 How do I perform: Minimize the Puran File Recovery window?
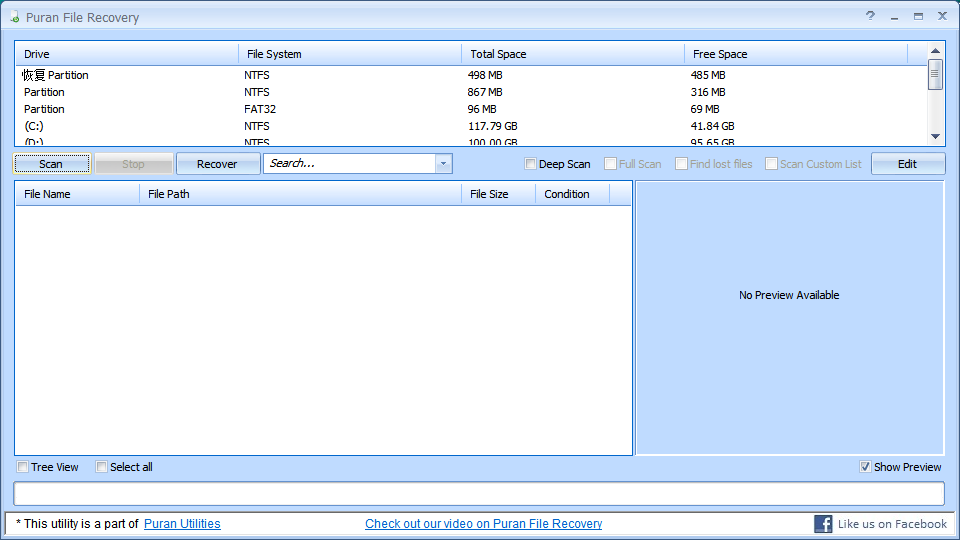(894, 17)
